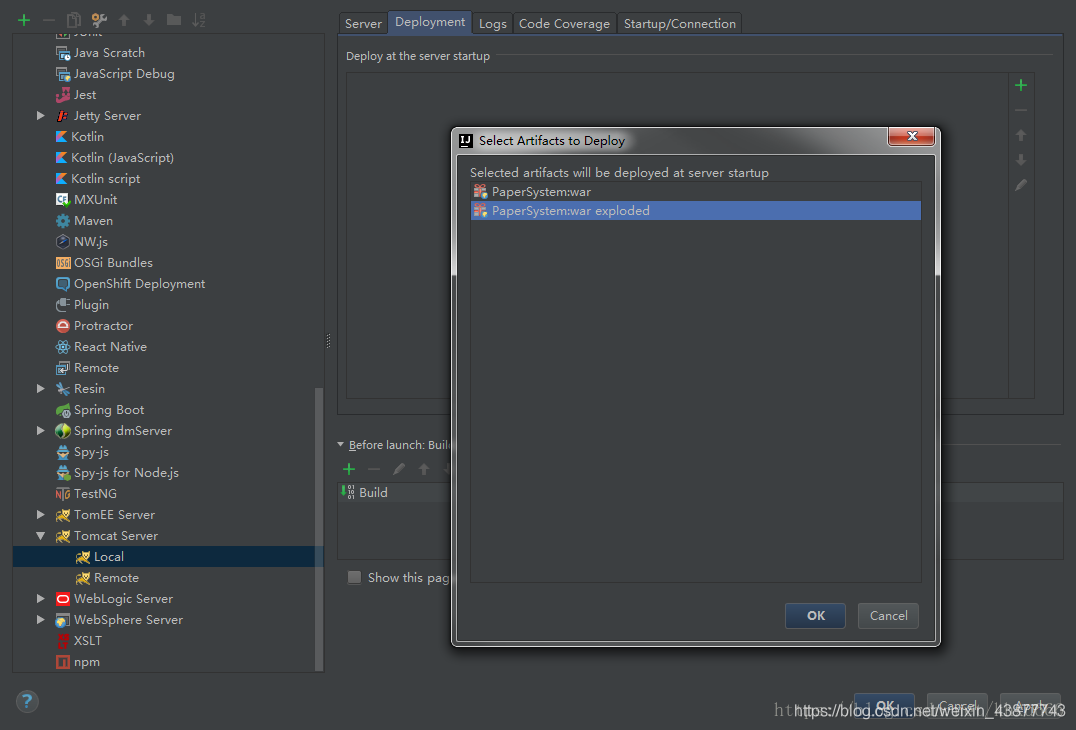Expand the TomEE Server node
Image resolution: width=1076 pixels, height=730 pixels.
40,515
